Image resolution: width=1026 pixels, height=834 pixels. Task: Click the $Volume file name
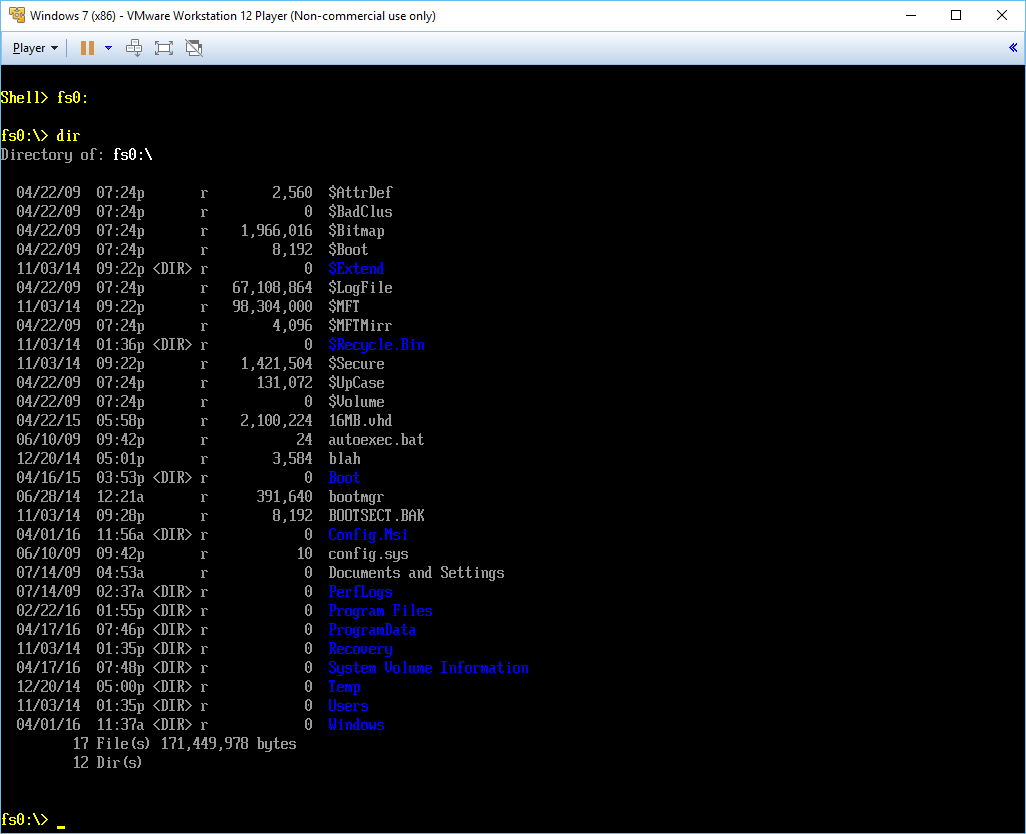[x=356, y=401]
